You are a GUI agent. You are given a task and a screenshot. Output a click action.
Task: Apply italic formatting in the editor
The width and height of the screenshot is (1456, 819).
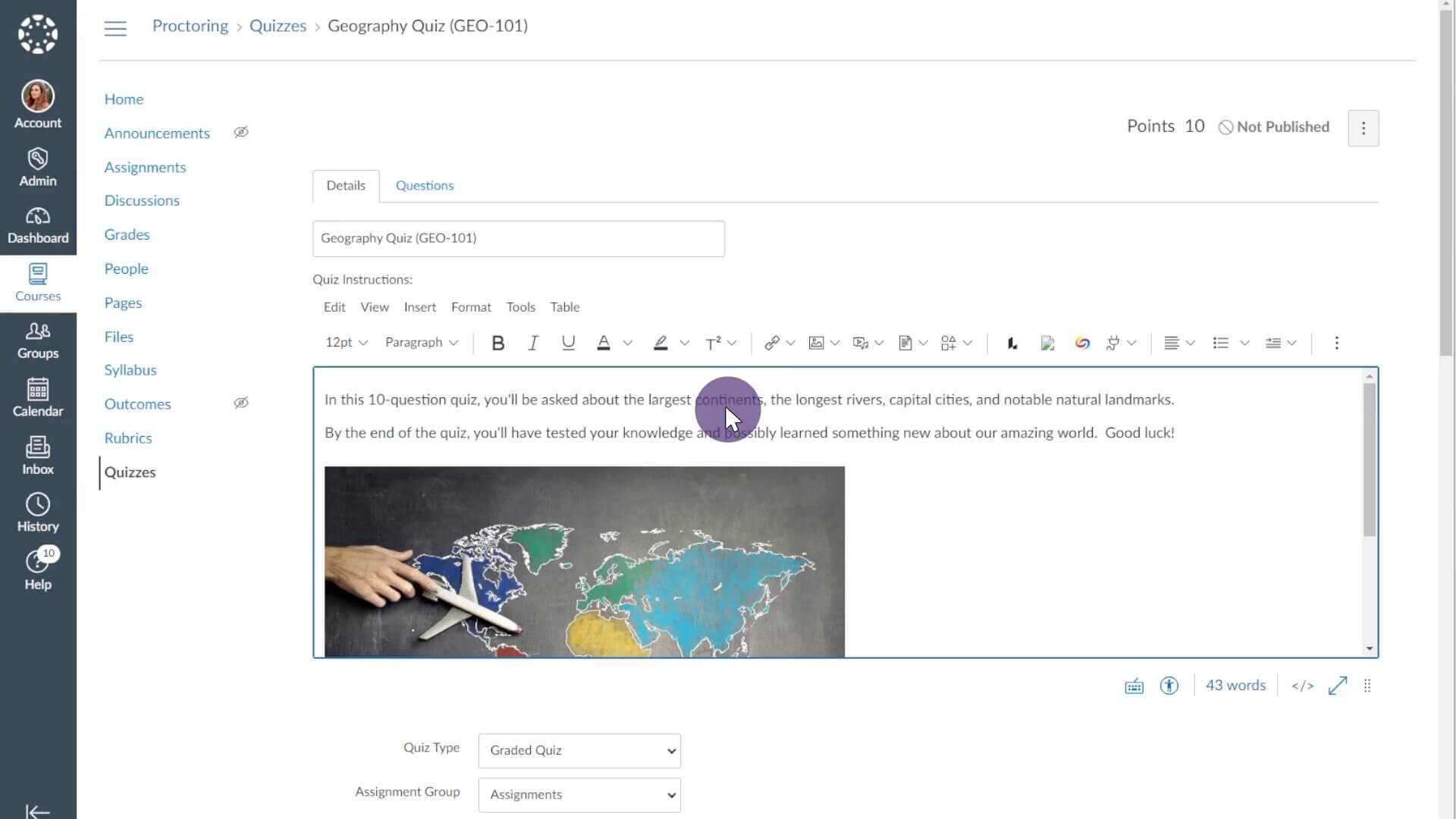(x=533, y=343)
